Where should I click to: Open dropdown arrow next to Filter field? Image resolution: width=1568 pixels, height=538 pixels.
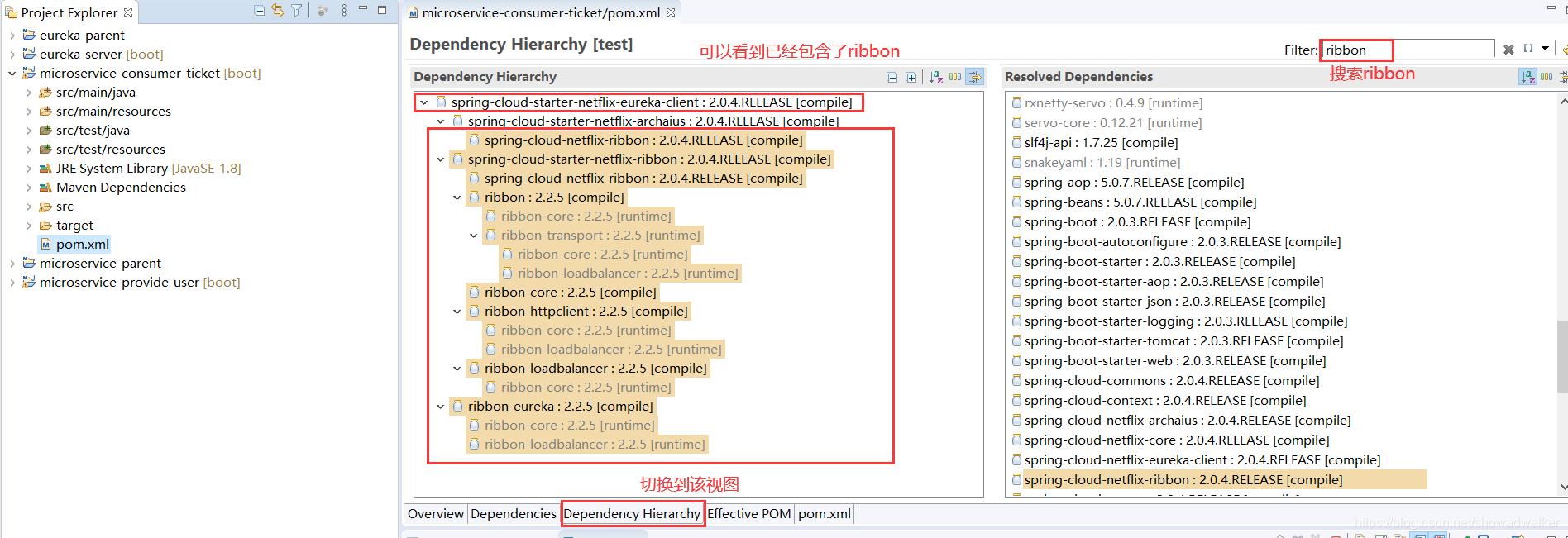[1545, 49]
